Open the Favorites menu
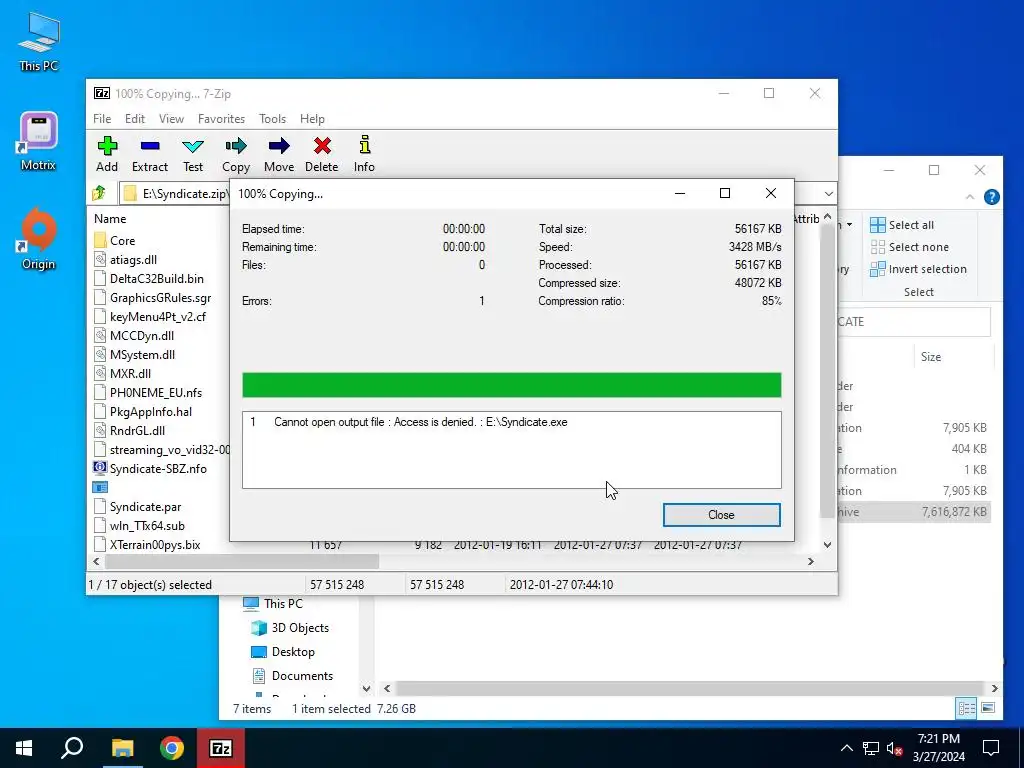The width and height of the screenshot is (1024, 768). 221,119
